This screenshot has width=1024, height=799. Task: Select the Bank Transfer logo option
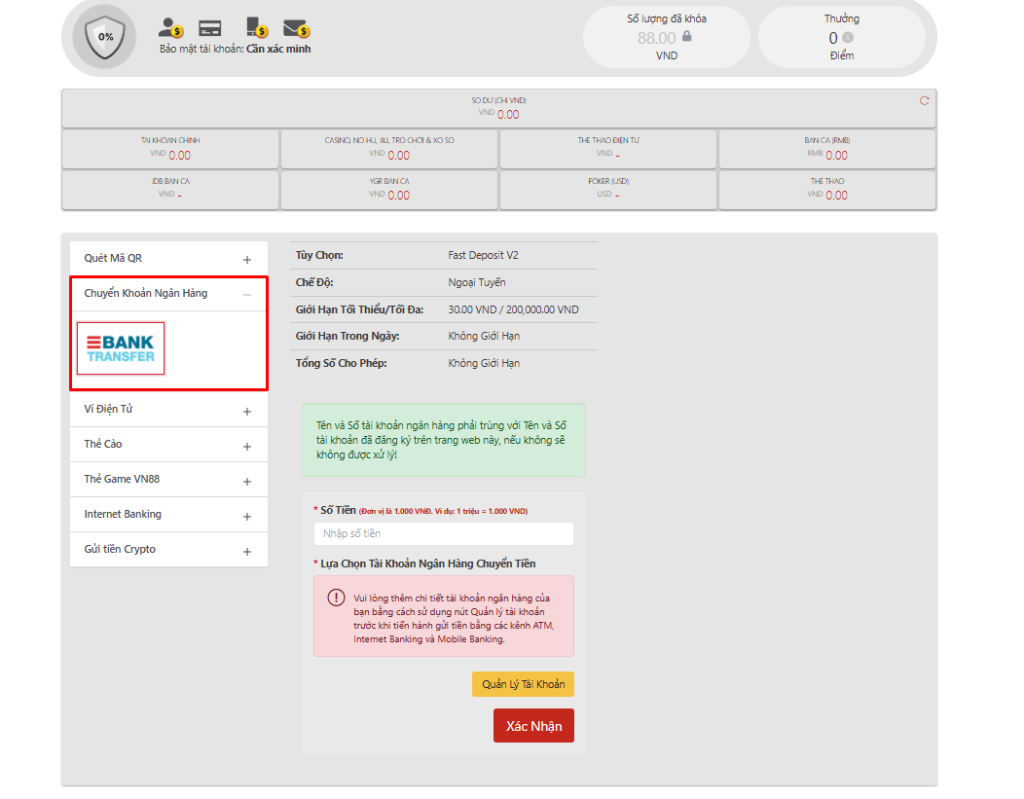pos(121,348)
